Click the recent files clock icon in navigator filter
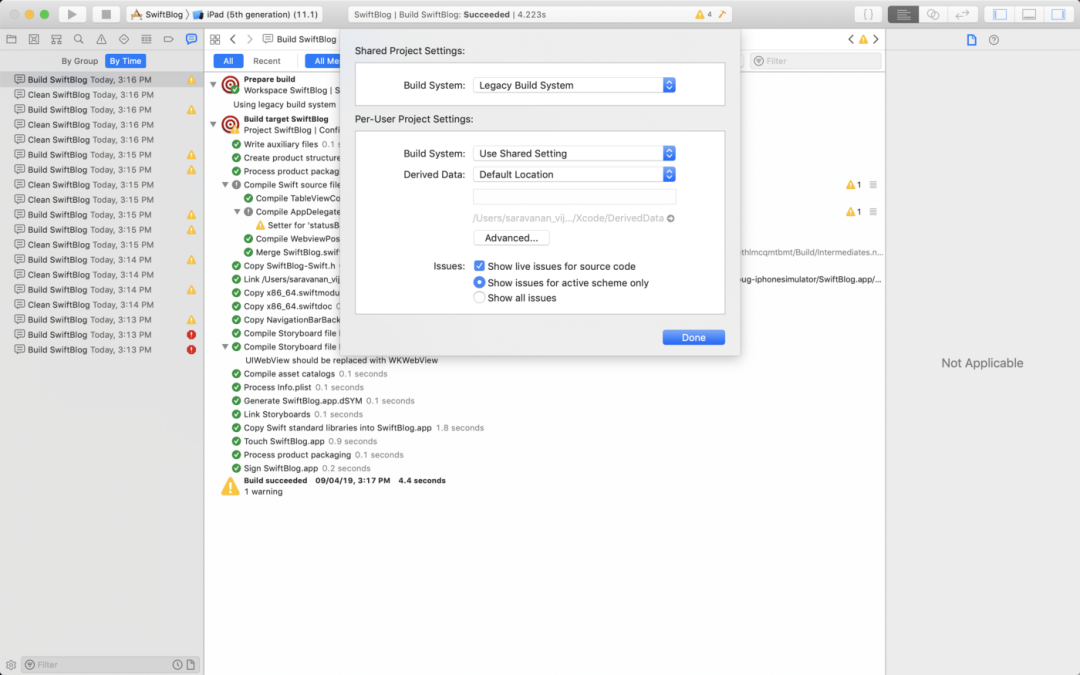 [177, 665]
